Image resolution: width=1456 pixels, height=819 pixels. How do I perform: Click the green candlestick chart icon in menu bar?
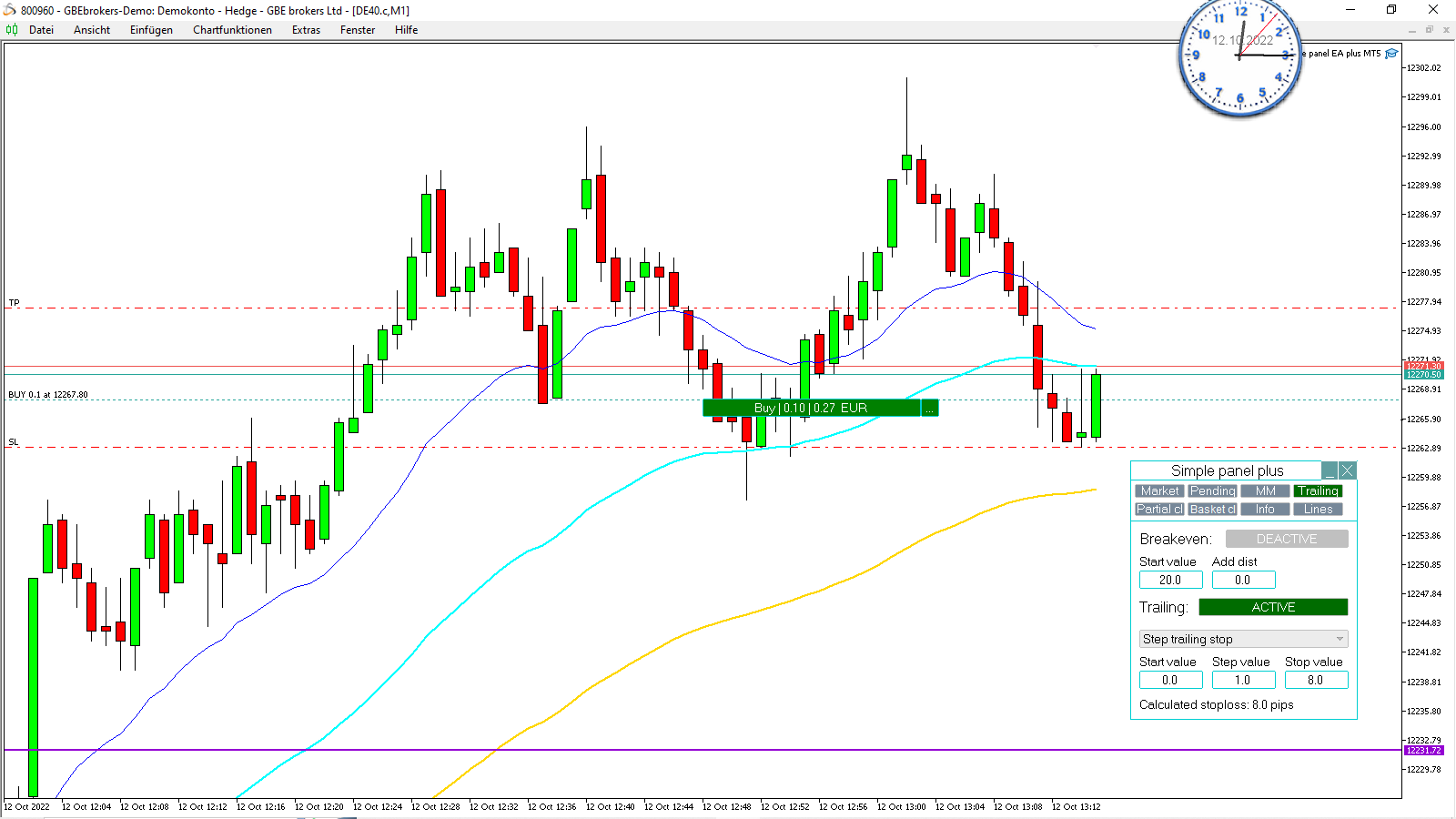pos(12,30)
